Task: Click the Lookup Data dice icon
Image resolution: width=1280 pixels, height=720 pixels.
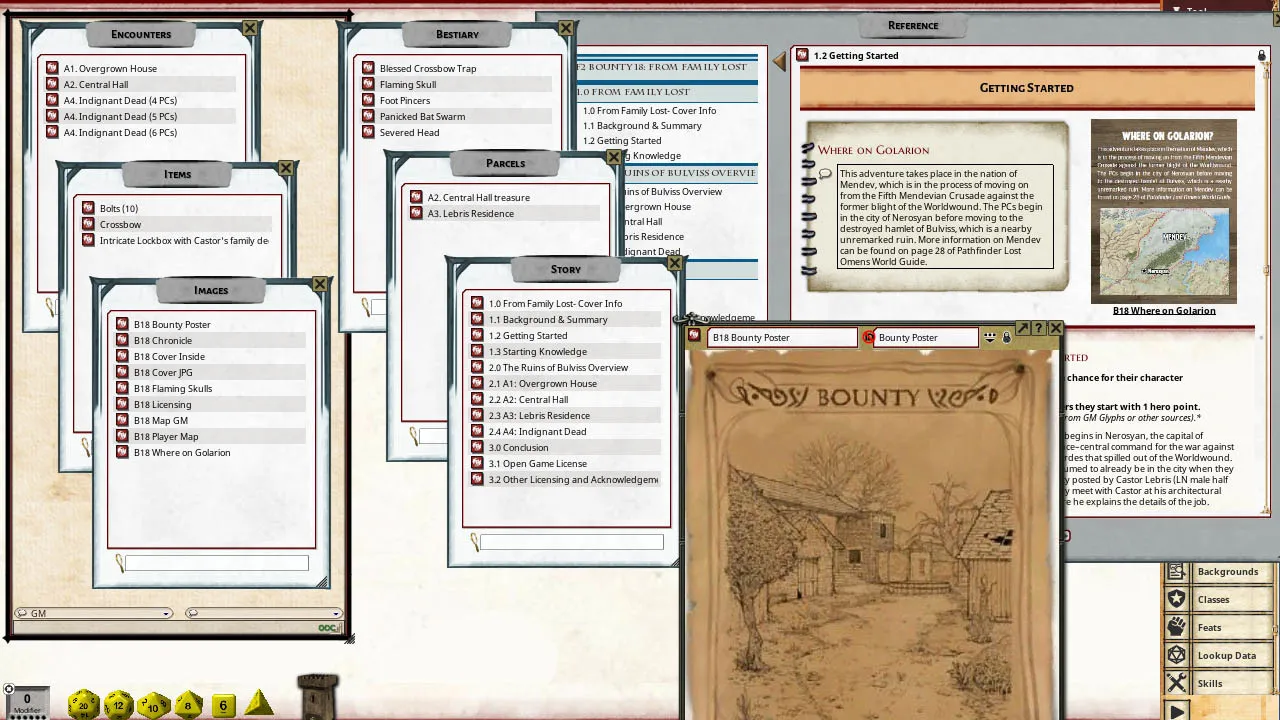Action: 1177,655
